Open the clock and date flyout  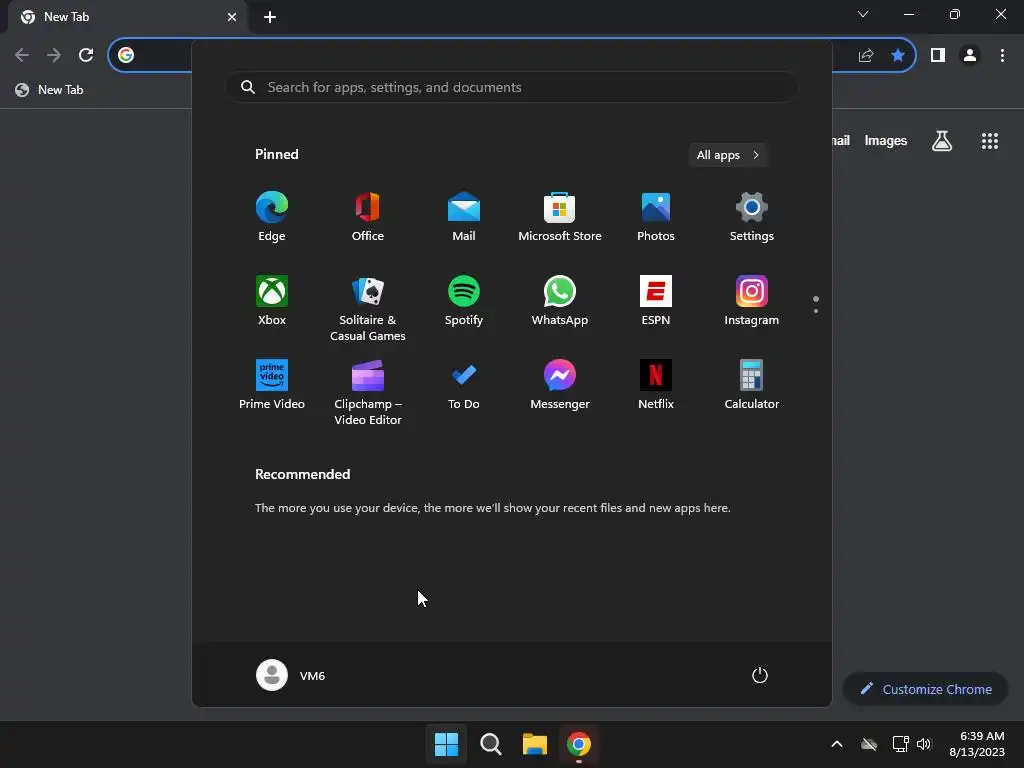point(977,744)
